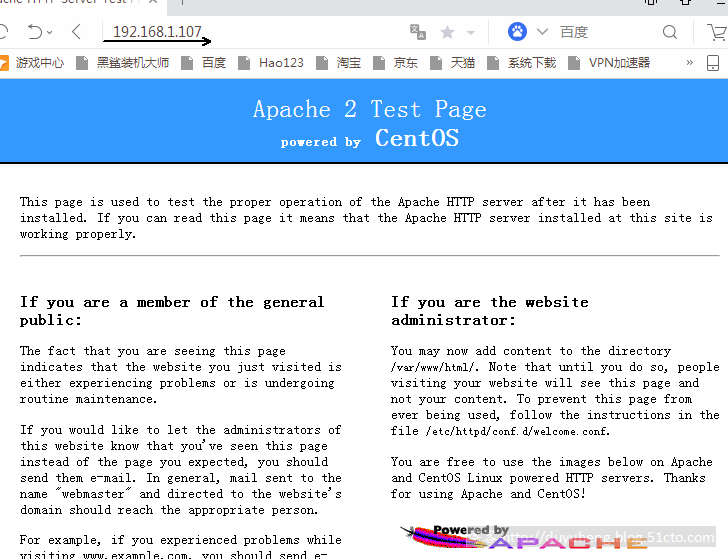Click the 游戏中心 orange play icon
Screen dimensions: 728x559
coord(4,63)
